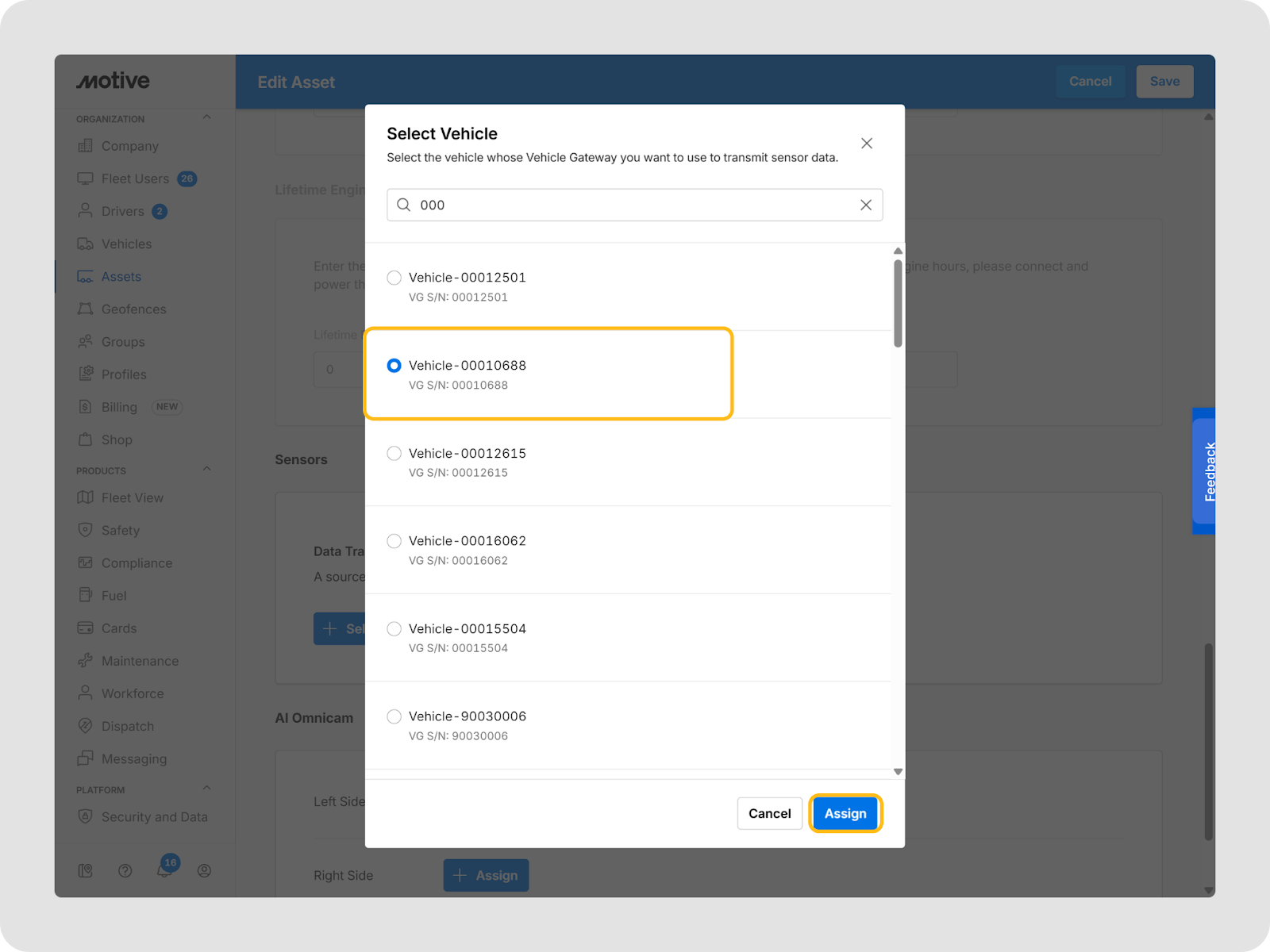This screenshot has height=952, width=1270.
Task: Open Fleet View from the sidebar
Action: [x=132, y=497]
